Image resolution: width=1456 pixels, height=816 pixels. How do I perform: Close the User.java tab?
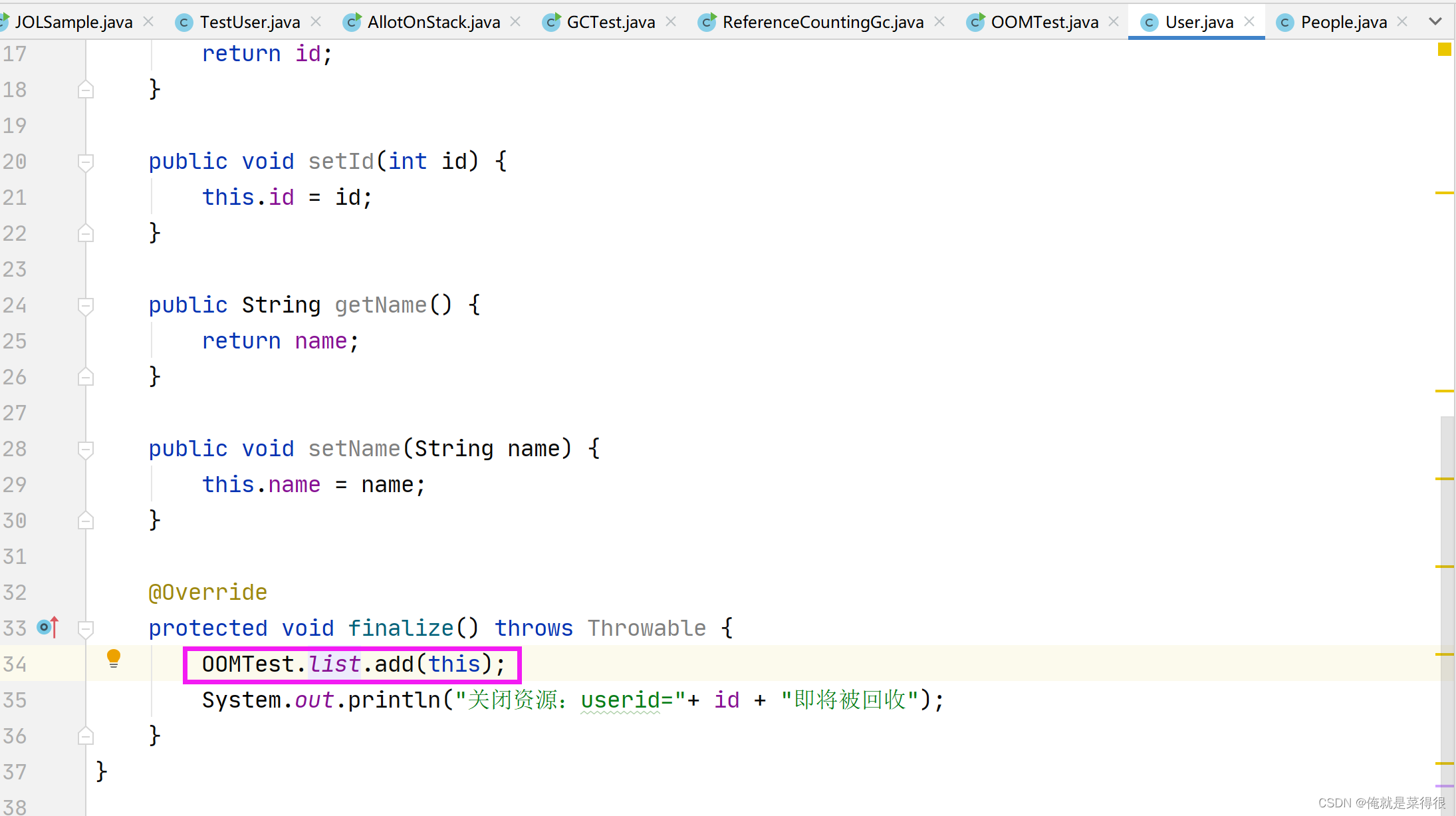pyautogui.click(x=1249, y=22)
